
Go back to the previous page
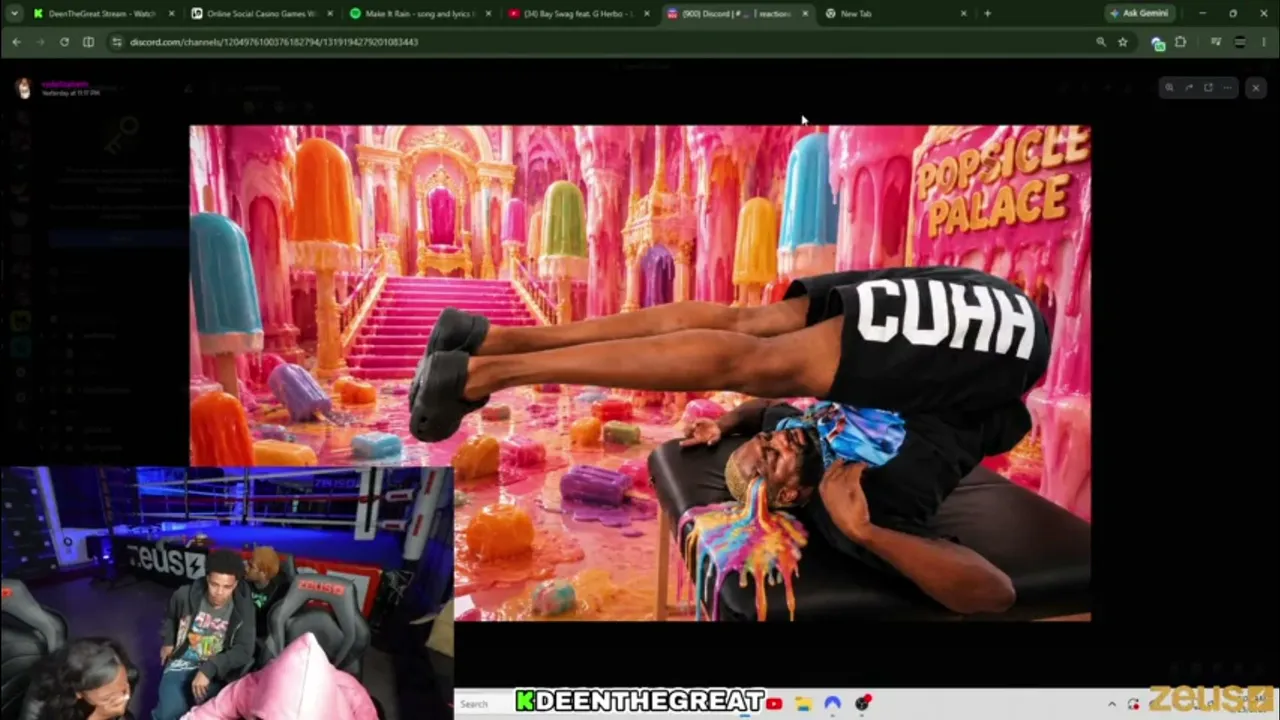click(16, 42)
